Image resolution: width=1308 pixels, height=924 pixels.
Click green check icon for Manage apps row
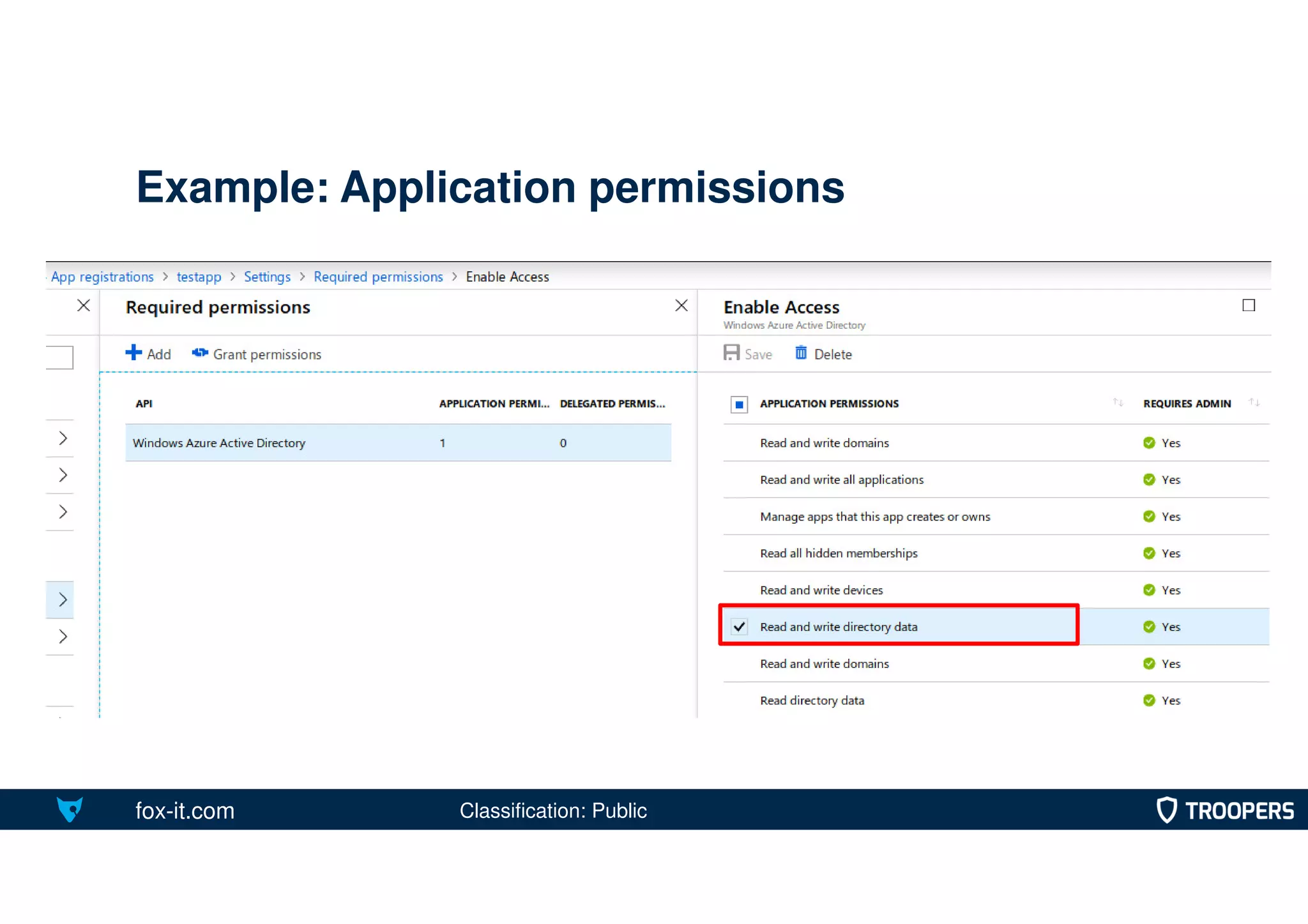[1149, 517]
